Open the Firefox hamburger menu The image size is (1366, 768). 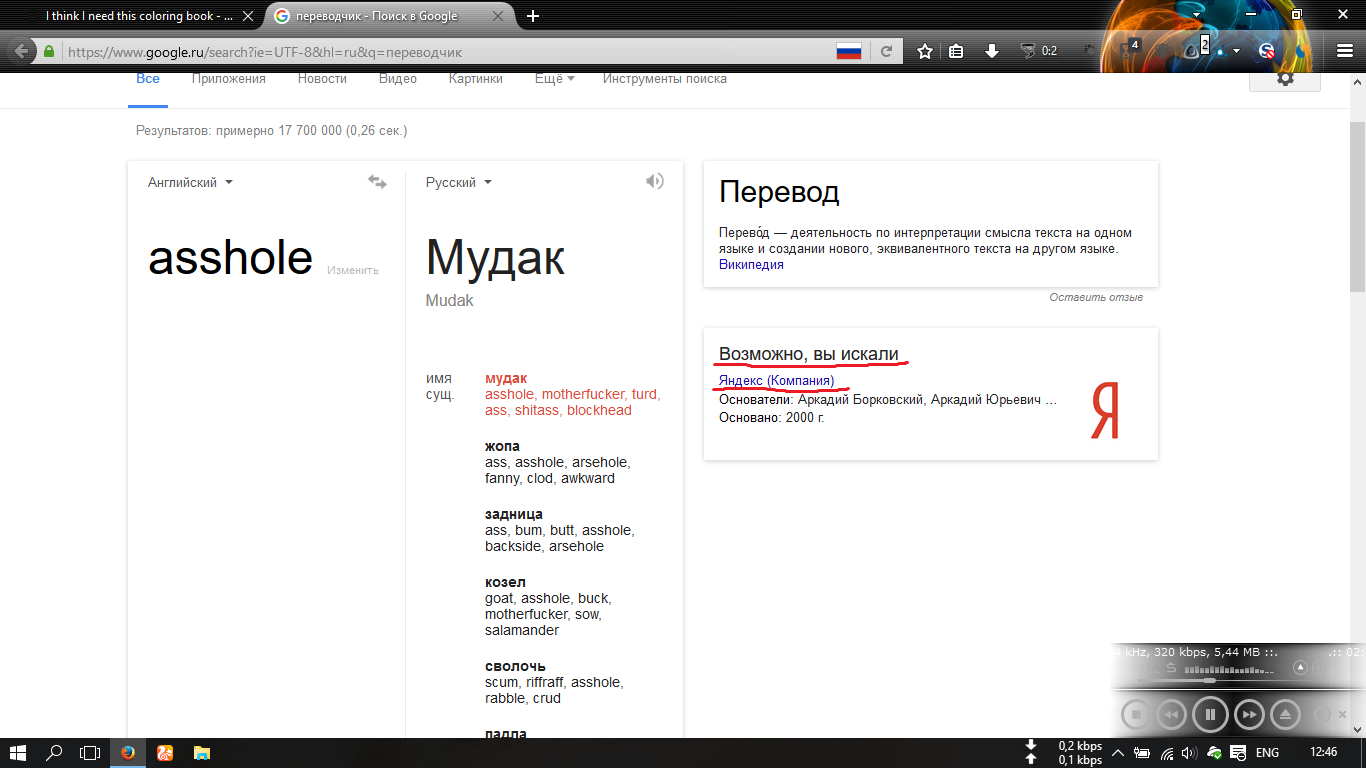pos(1345,51)
